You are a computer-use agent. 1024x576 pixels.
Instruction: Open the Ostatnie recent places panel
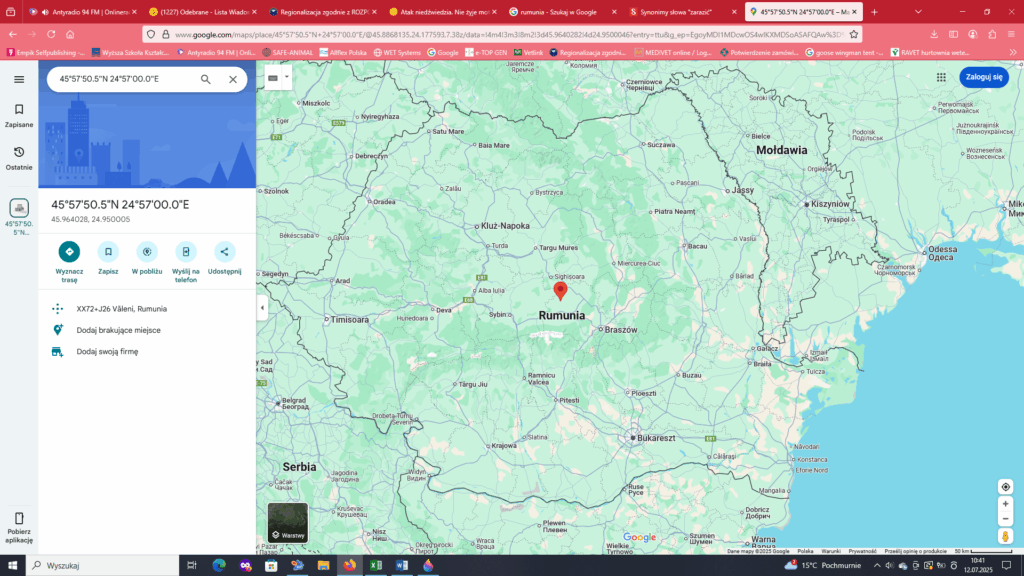19,158
